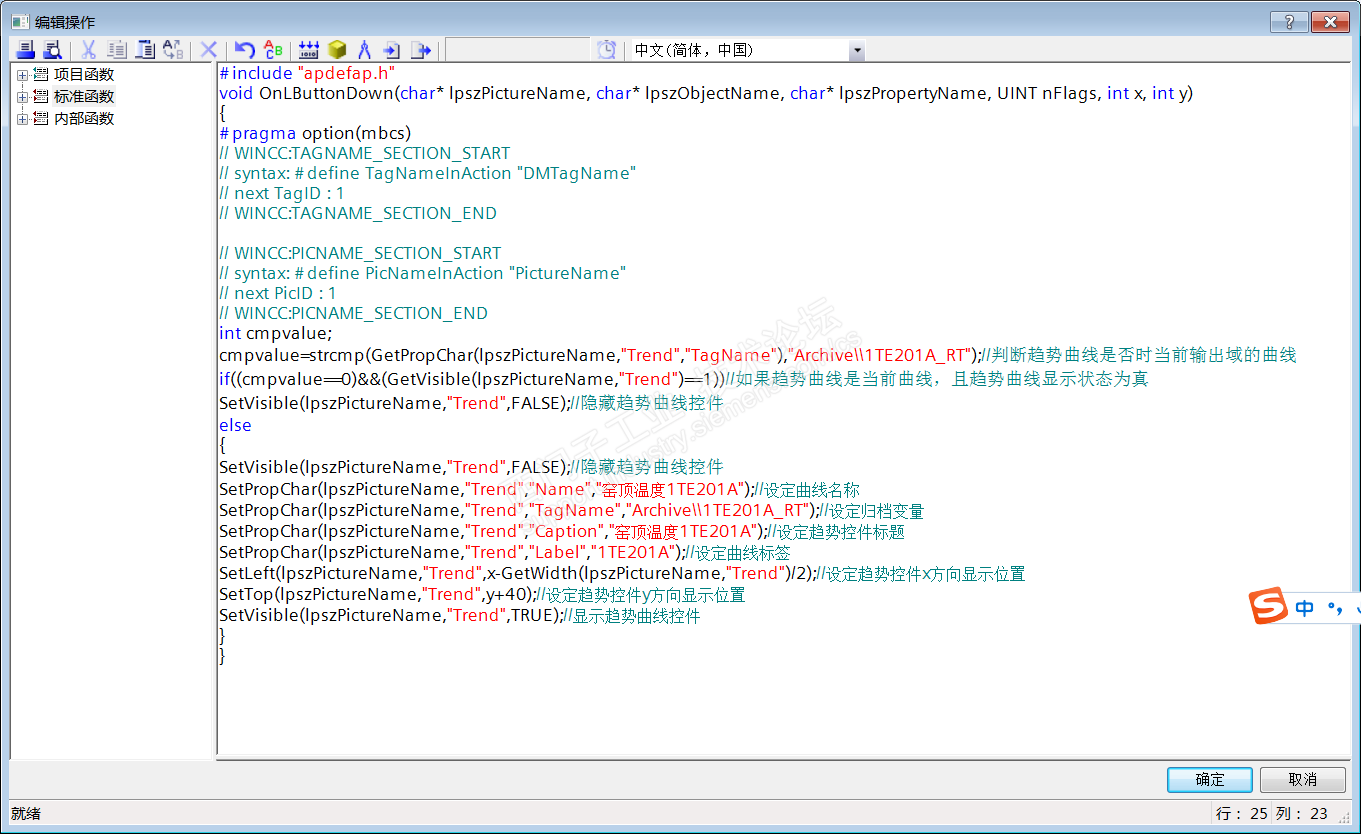Click the Undo arrow icon
This screenshot has width=1361, height=834.
coord(244,50)
